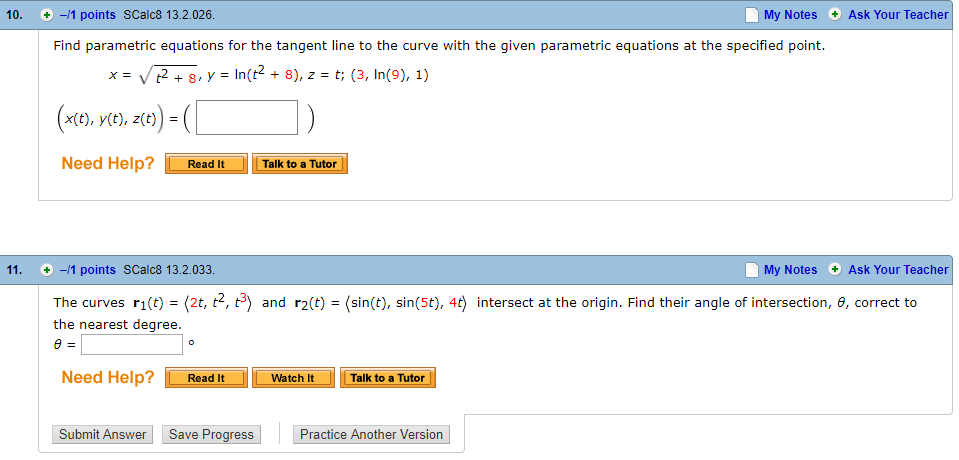Expand question 11 points plus icon
This screenshot has width=959, height=460.
pos(46,270)
